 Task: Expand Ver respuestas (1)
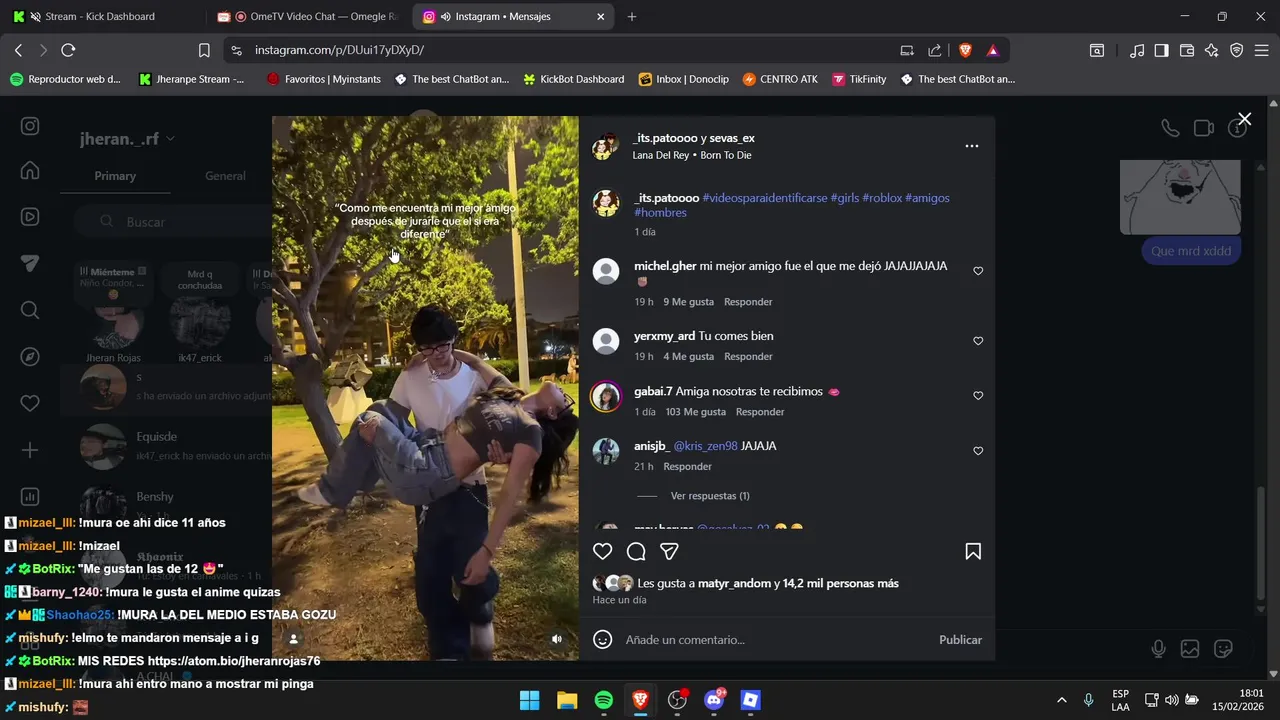[710, 496]
